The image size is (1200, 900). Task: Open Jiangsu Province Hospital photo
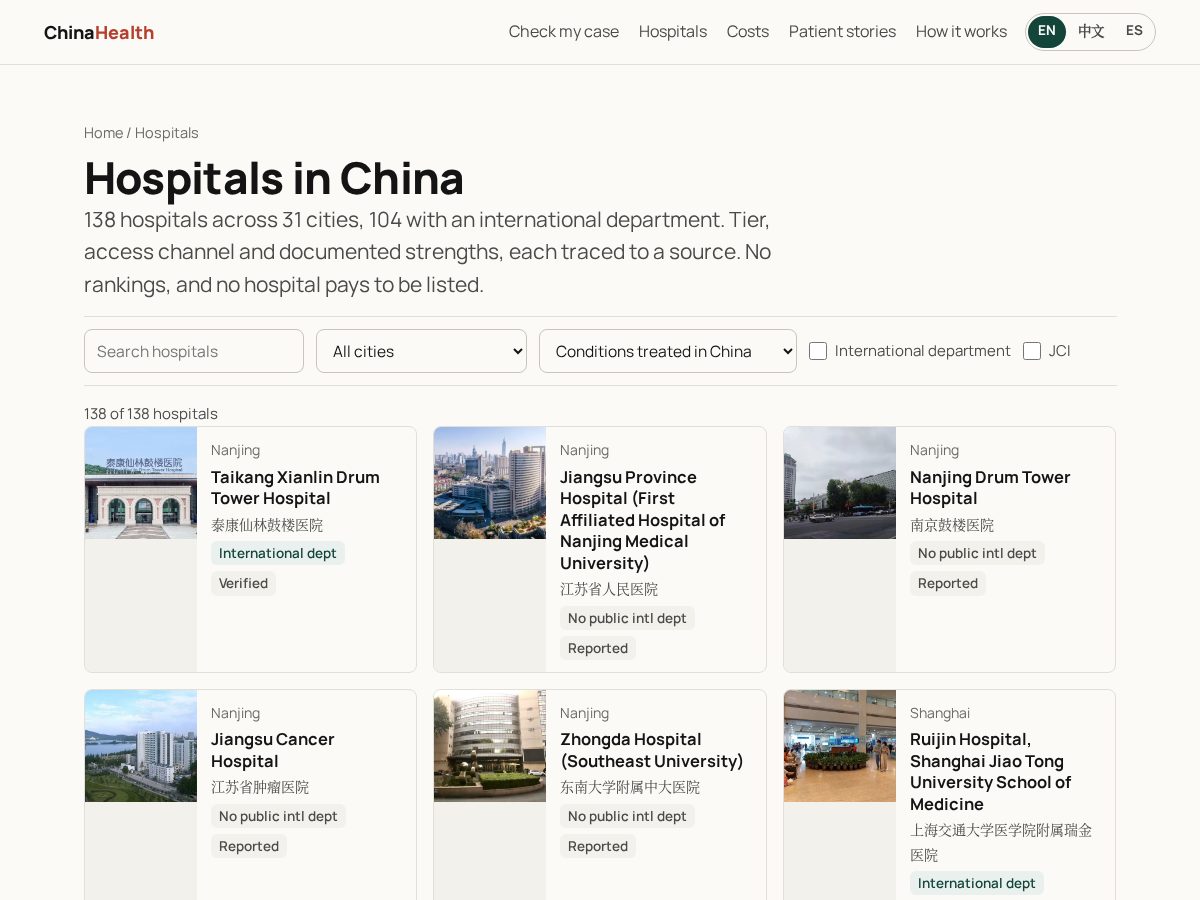coord(490,483)
